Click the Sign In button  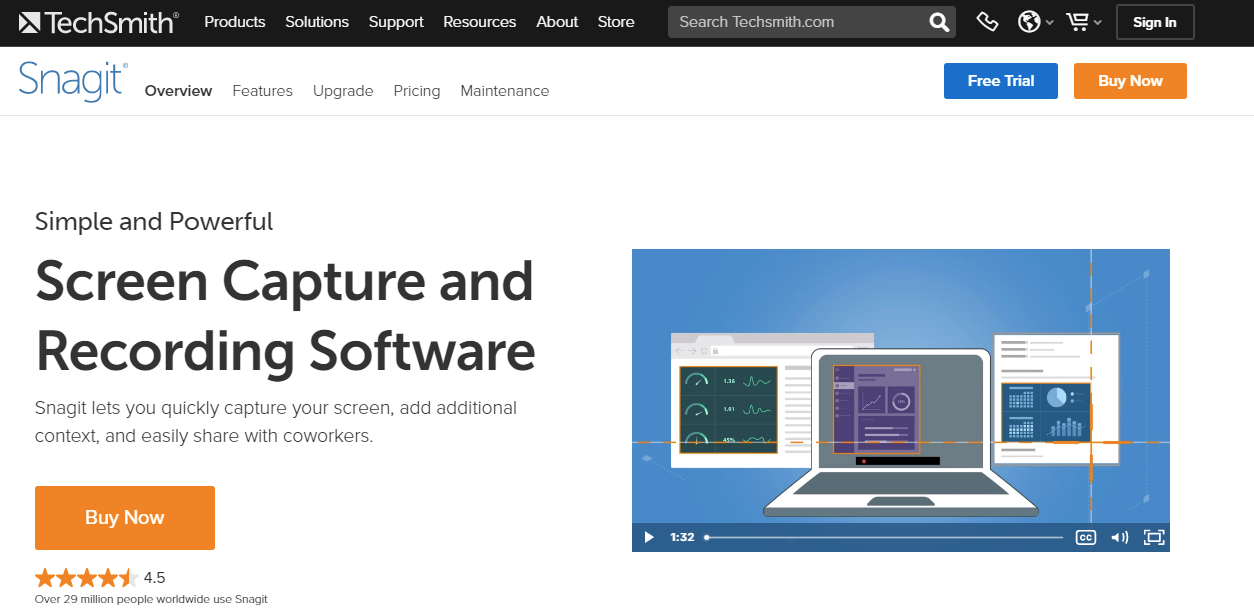point(1155,22)
